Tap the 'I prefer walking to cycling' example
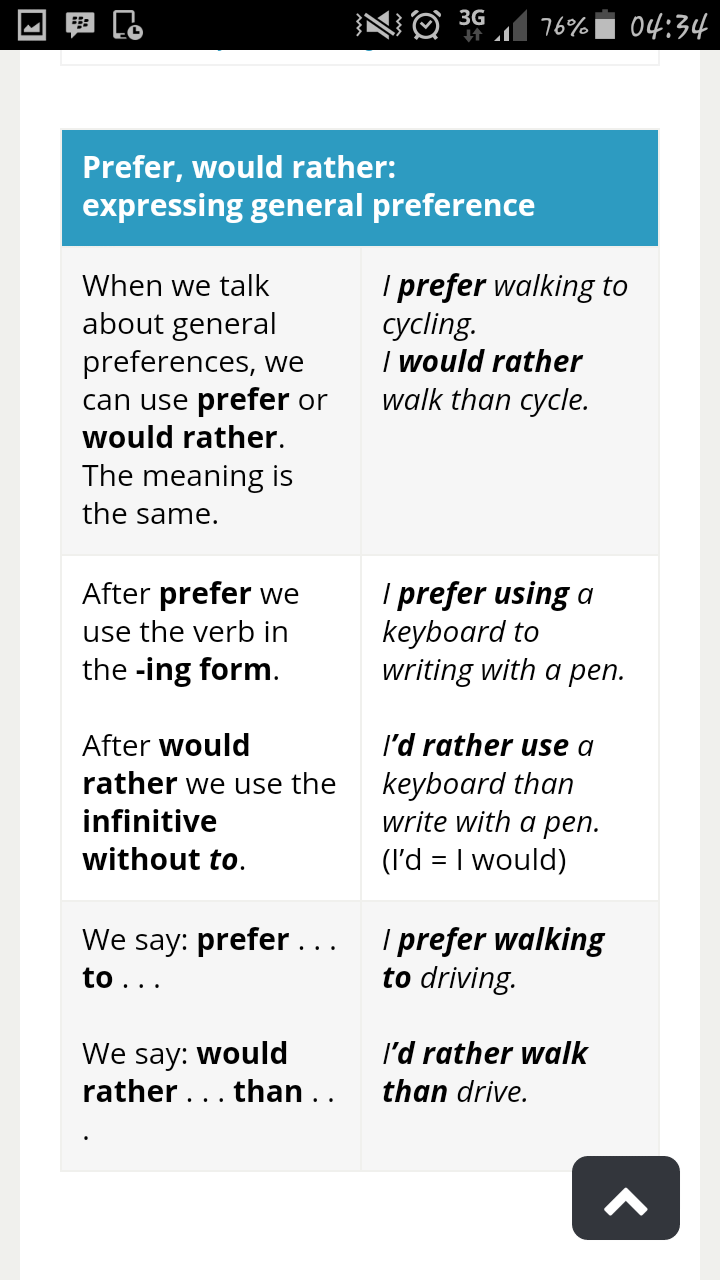Screen dimensions: 720x1280 coord(505,304)
